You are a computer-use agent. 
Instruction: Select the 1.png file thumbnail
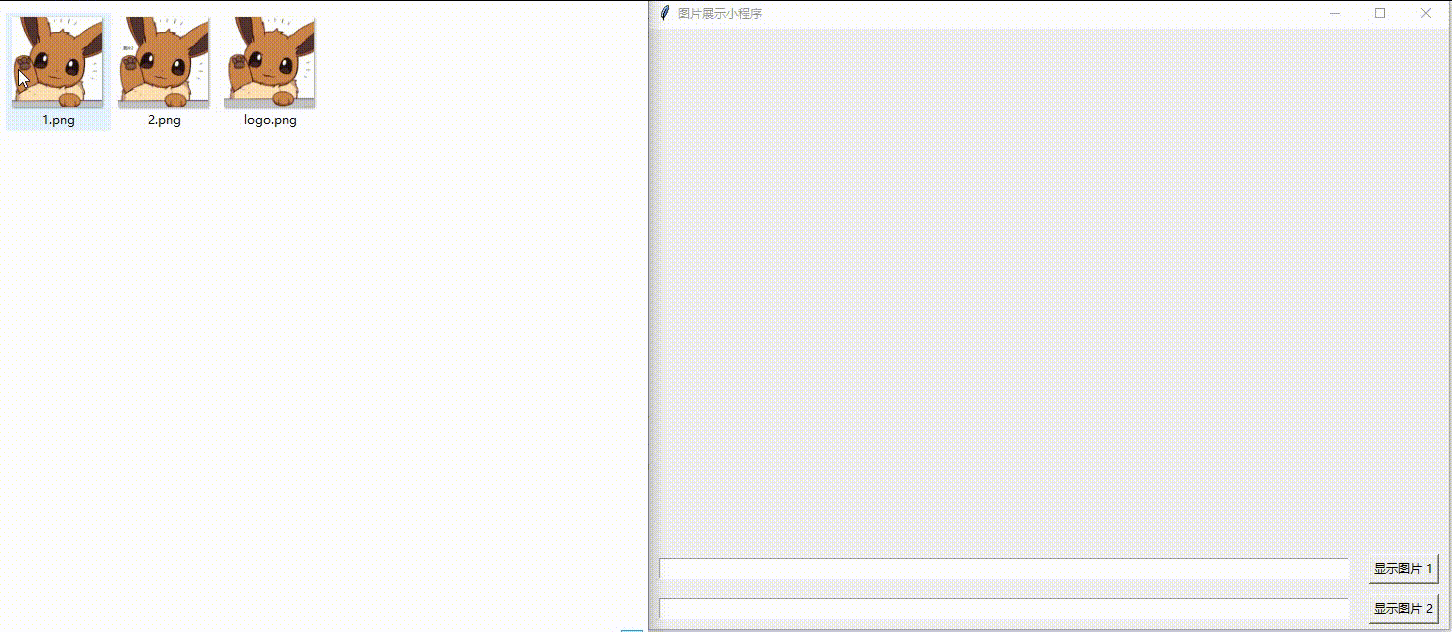pos(58,61)
